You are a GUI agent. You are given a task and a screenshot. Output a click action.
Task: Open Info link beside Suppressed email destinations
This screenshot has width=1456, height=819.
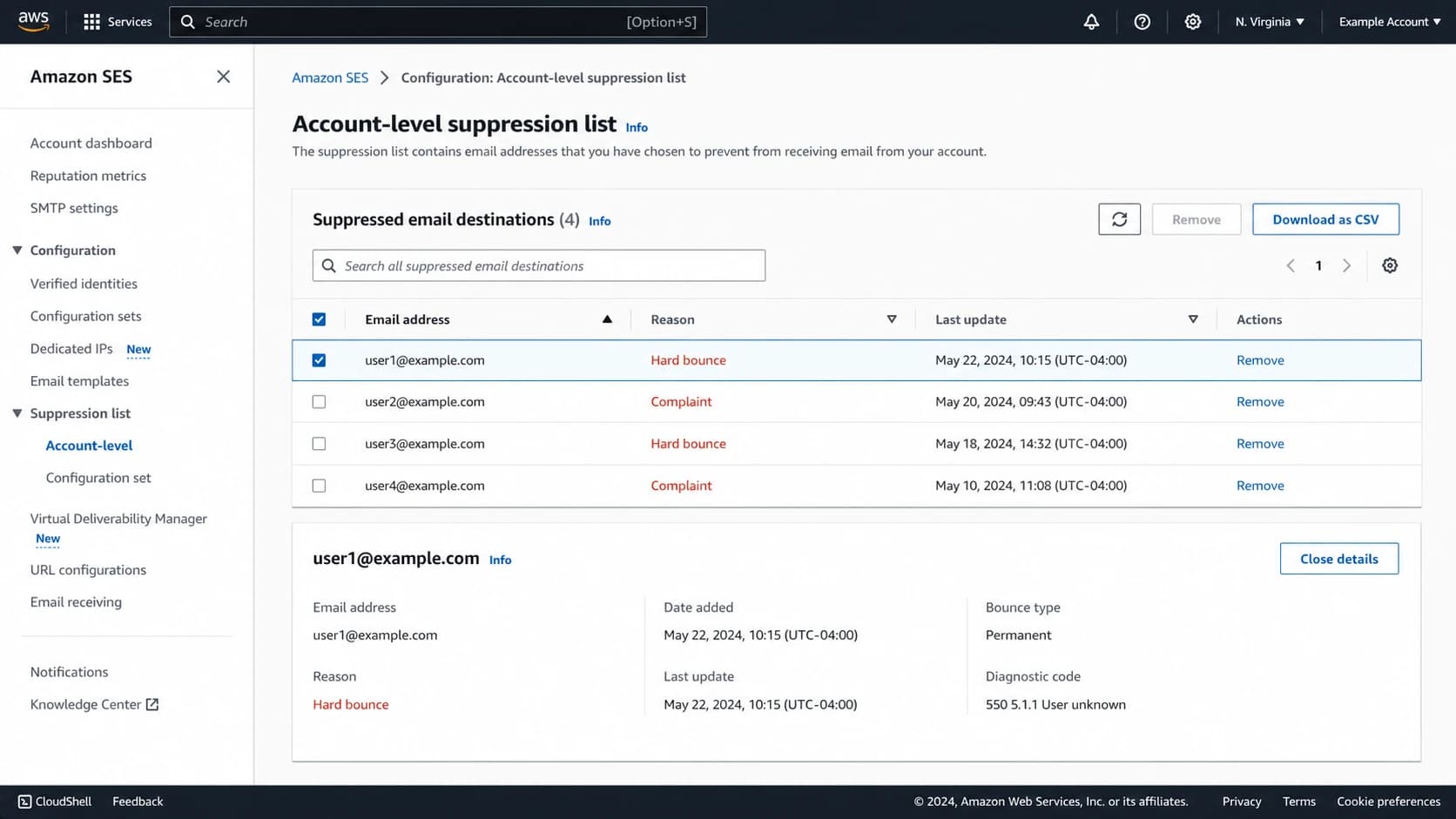tap(599, 221)
